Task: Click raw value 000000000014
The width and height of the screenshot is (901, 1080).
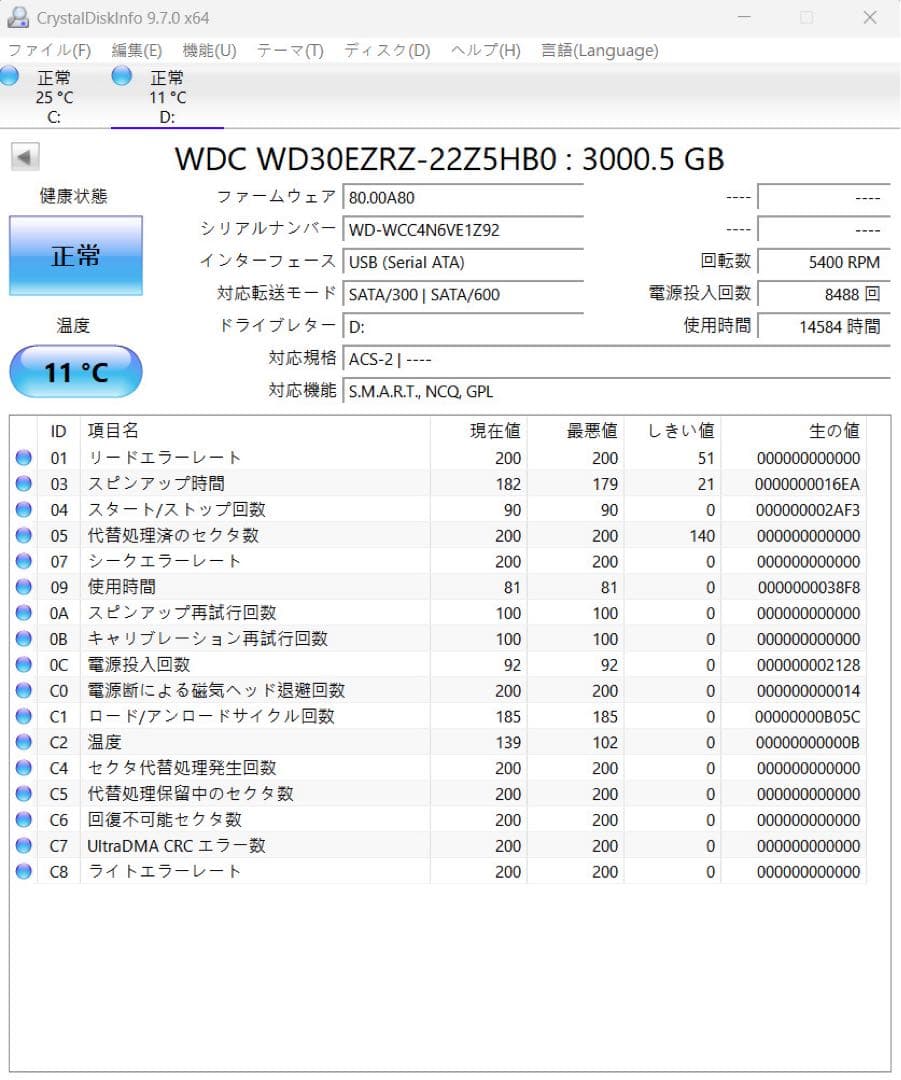Action: (808, 691)
